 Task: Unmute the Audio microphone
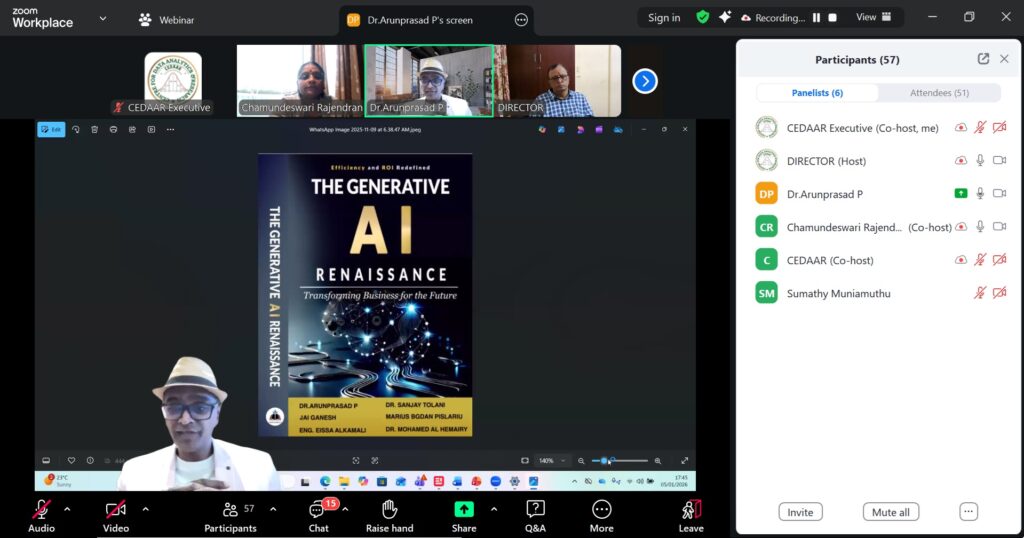[x=41, y=510]
